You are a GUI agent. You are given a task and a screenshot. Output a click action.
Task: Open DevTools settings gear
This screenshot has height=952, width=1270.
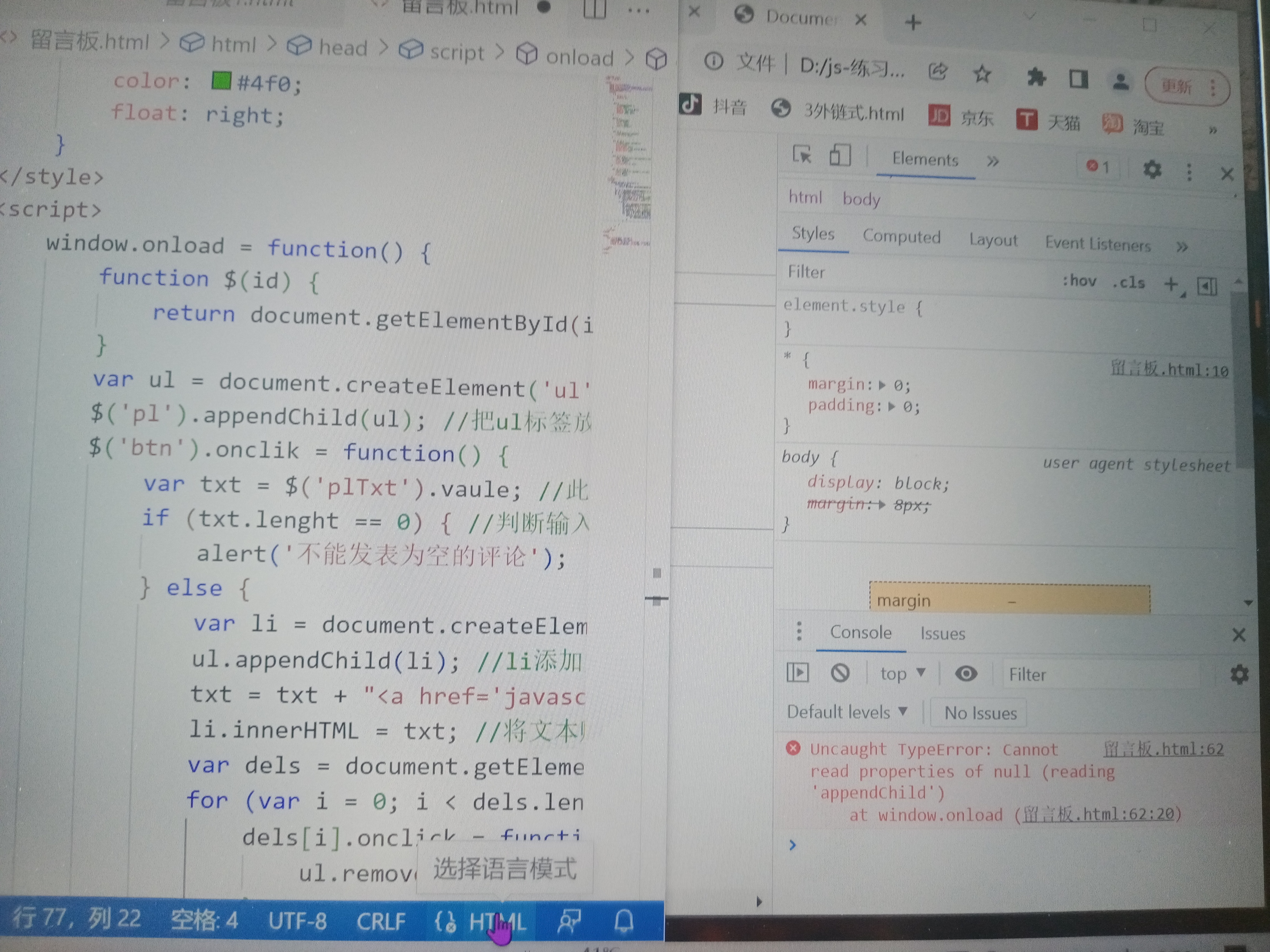(x=1152, y=169)
